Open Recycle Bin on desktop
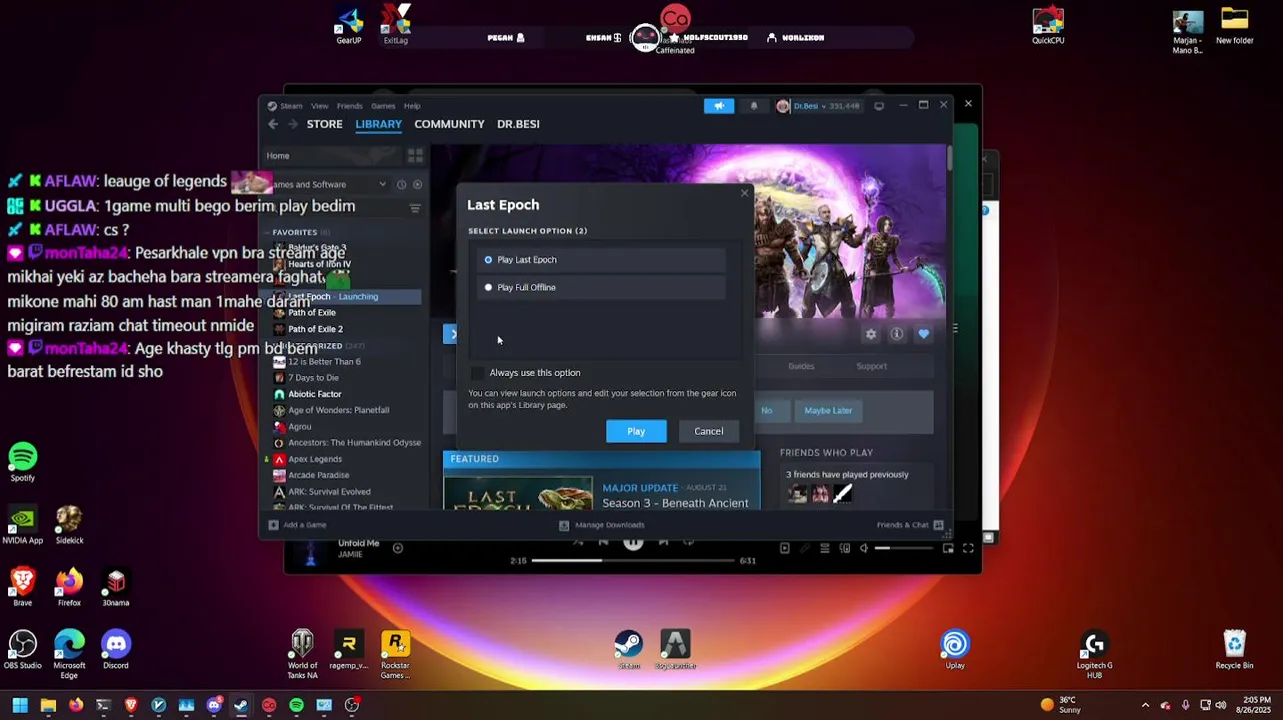Screen dimensions: 1283x720 point(1235,650)
